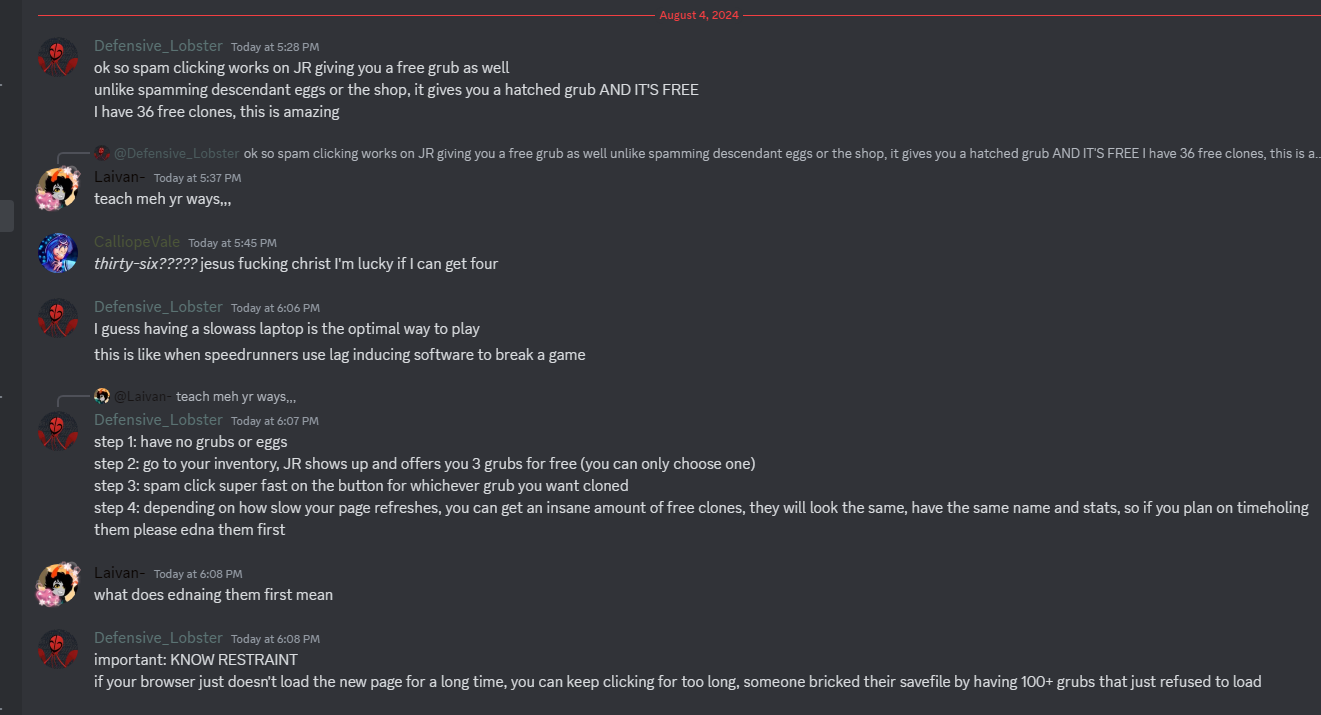Click the August 4, 2024 date divider

(698, 15)
